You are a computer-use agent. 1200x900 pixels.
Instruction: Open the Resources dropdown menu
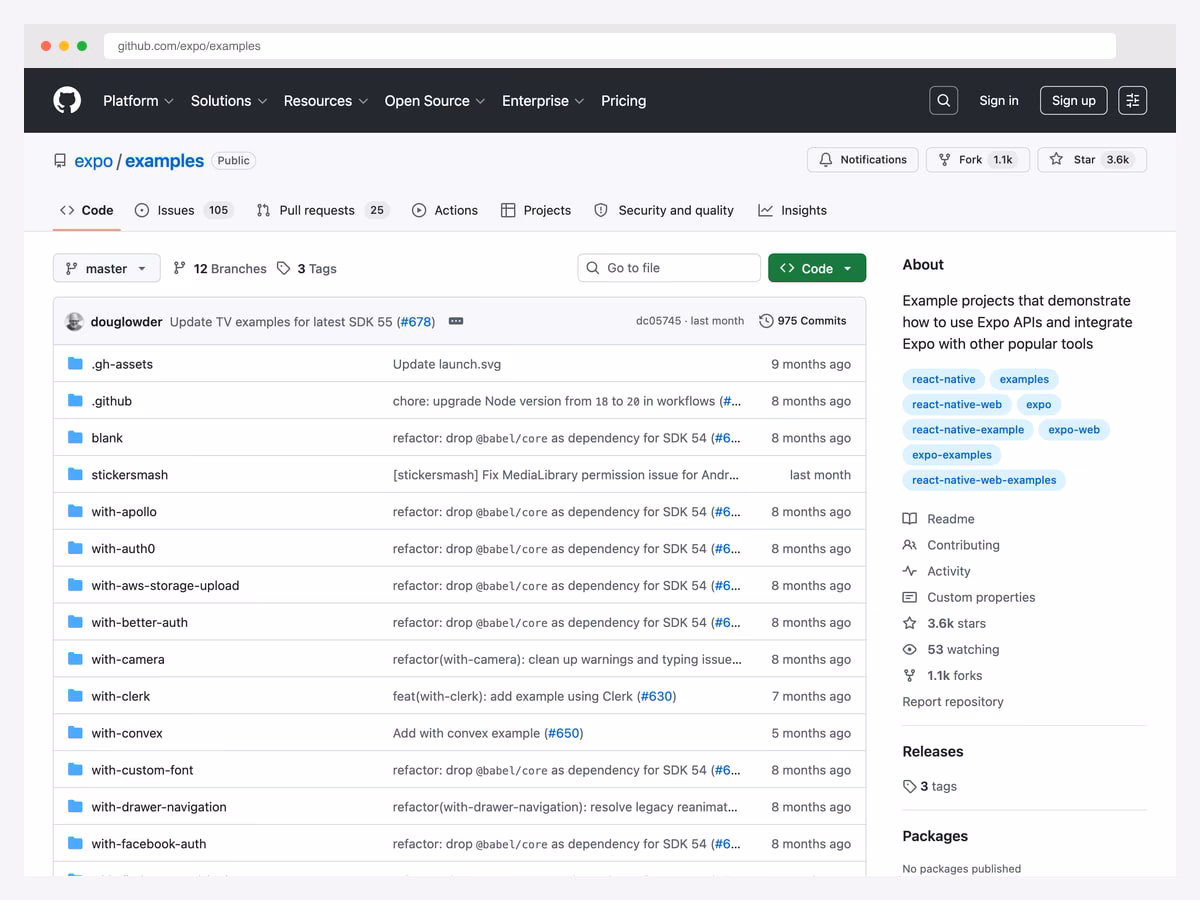click(x=326, y=101)
